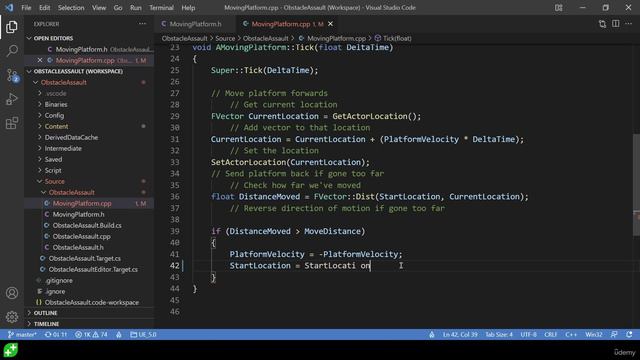Change UTF-8 file encoding
640x360 pixels.
pos(529,335)
